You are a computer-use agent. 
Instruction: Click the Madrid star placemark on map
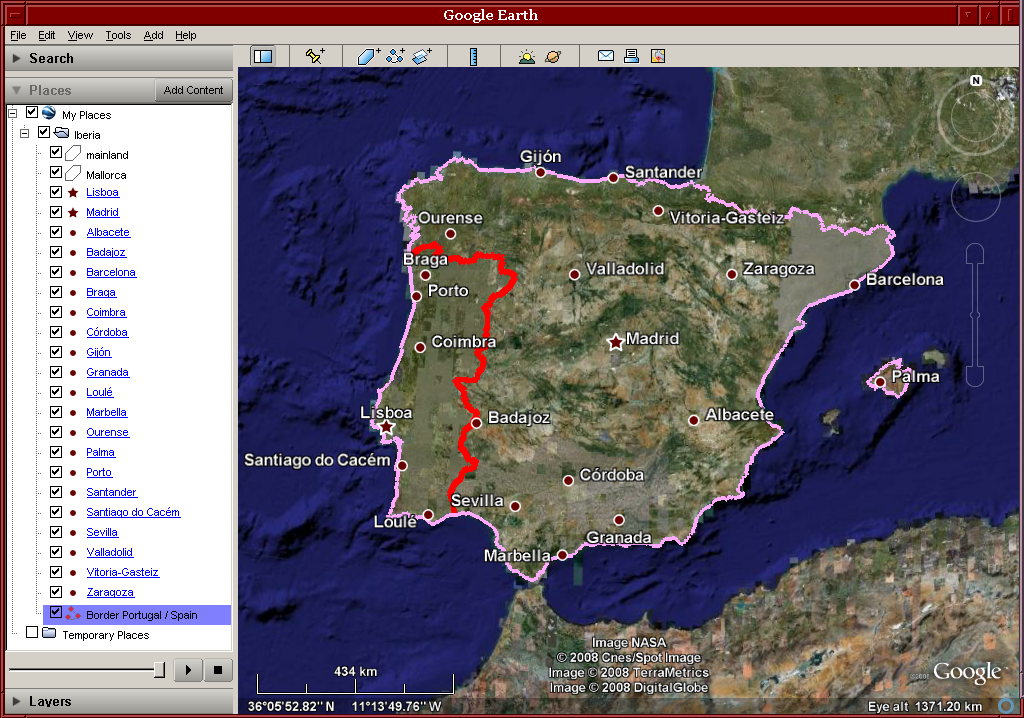pyautogui.click(x=615, y=342)
